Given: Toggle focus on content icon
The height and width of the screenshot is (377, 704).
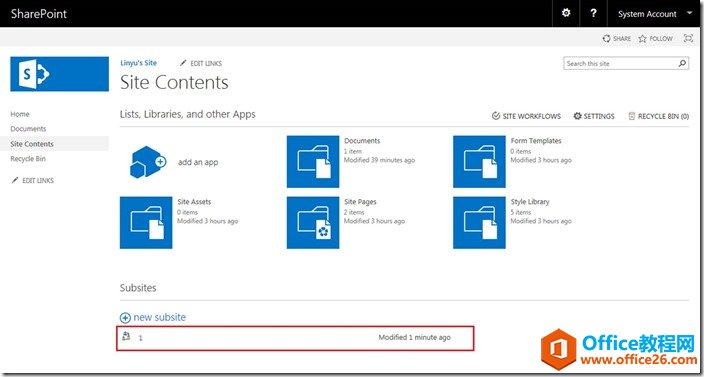Looking at the screenshot, I should point(688,39).
